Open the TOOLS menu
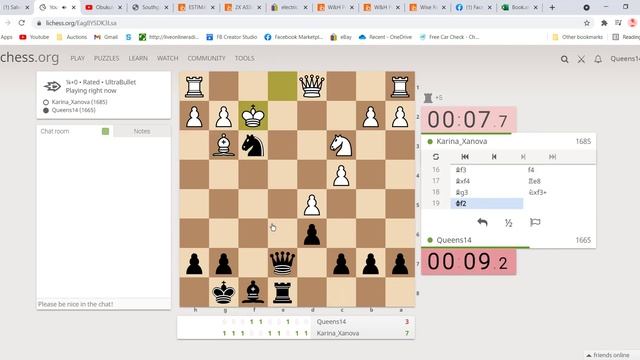 tap(244, 58)
